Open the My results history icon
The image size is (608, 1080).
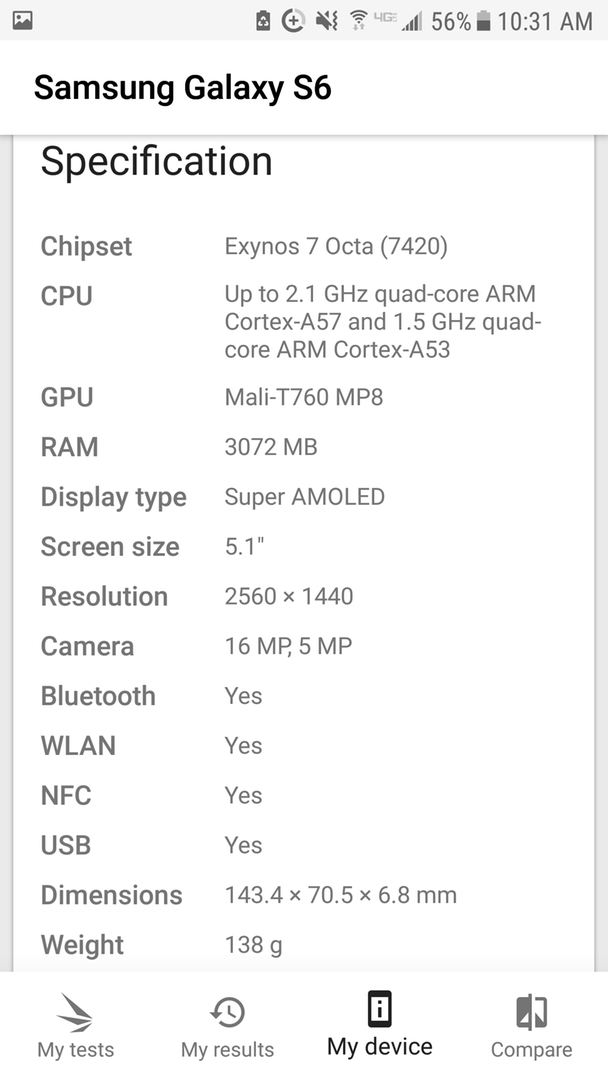227,1012
